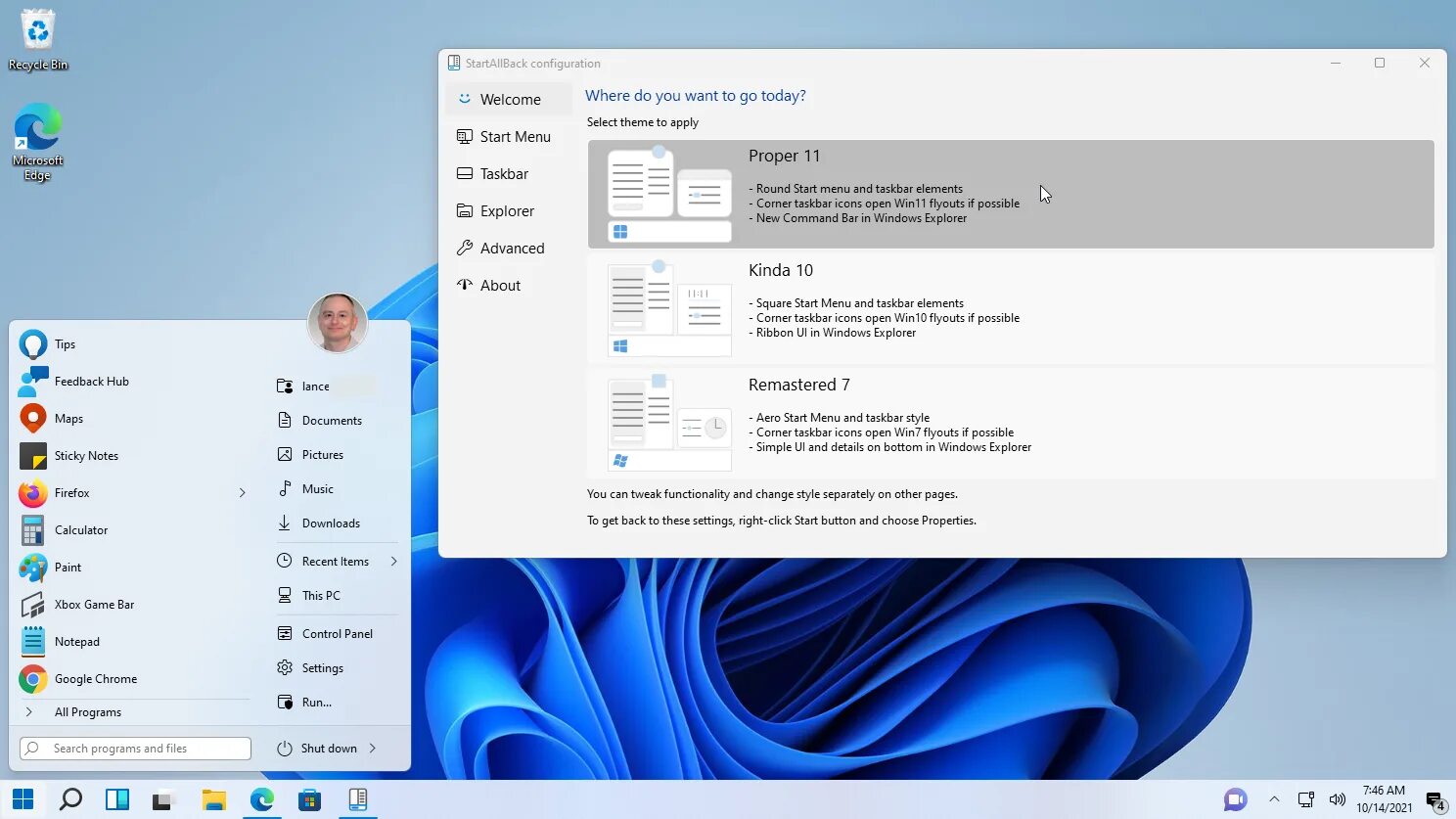
Task: Click StartAllBack configuration taskbar icon
Action: point(358,799)
